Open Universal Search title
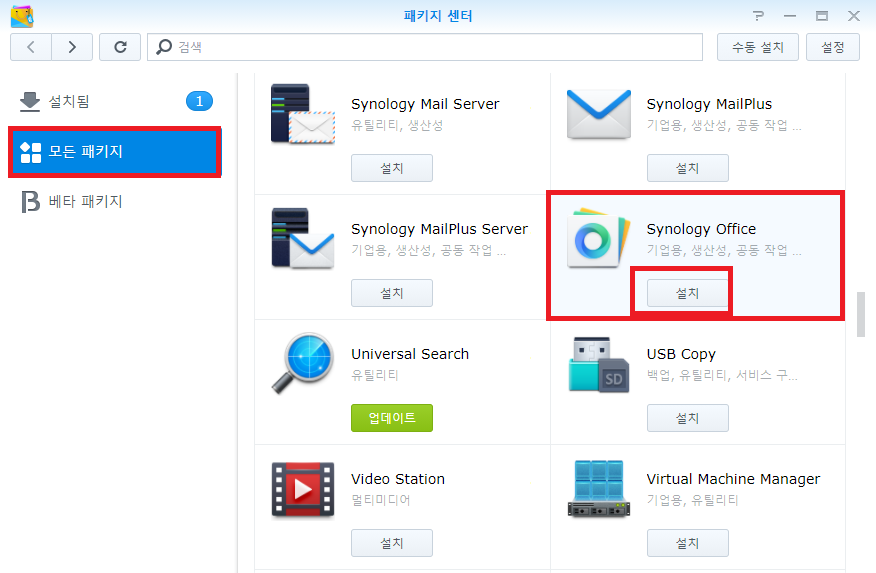Screen dimensions: 876x573 (410, 354)
